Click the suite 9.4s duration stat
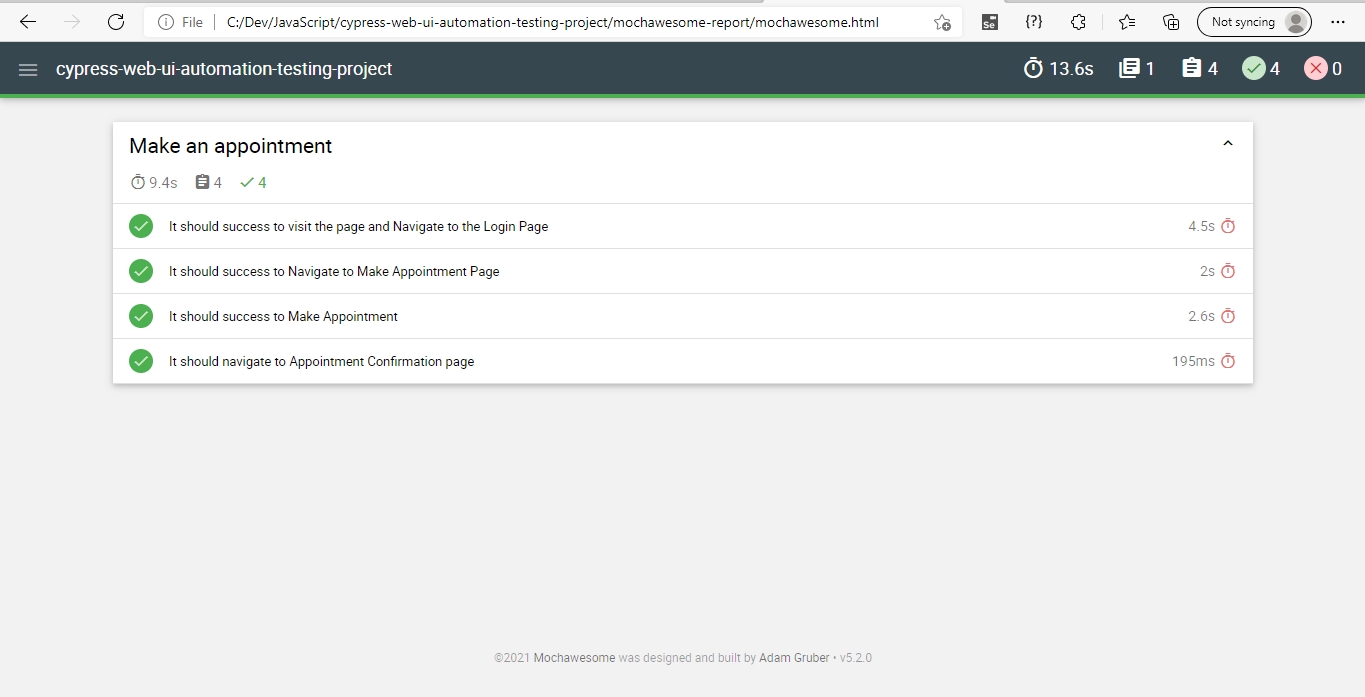This screenshot has width=1365, height=697. tap(154, 182)
